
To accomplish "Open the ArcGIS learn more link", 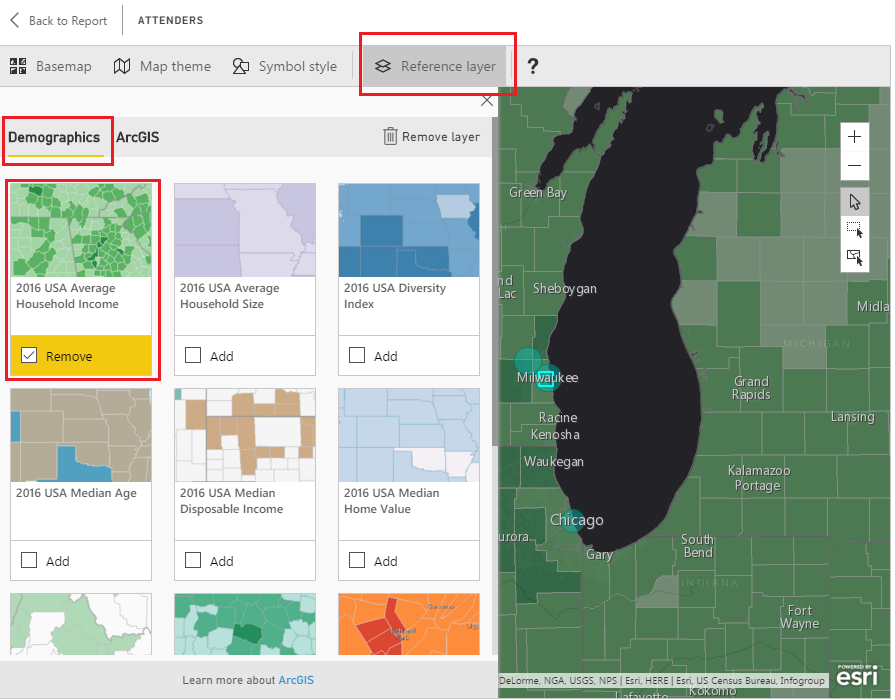I will (296, 680).
